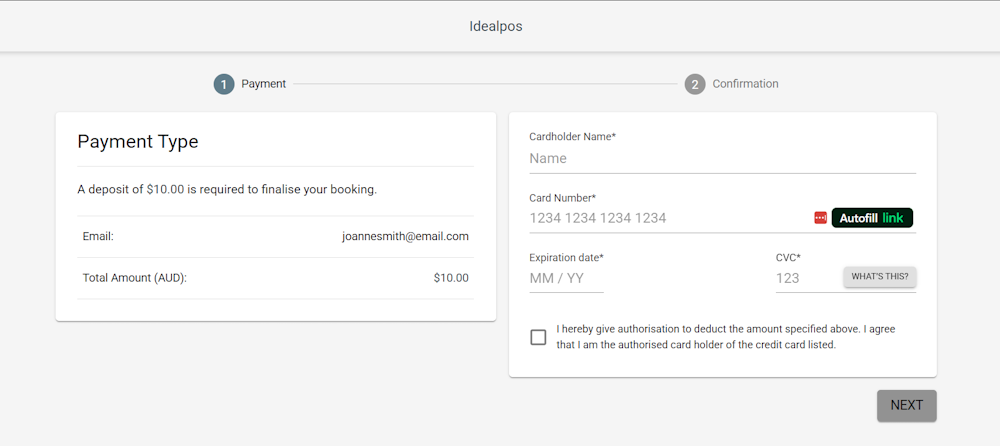This screenshot has width=1000, height=446.
Task: Click the CVC input field
Action: (x=806, y=278)
